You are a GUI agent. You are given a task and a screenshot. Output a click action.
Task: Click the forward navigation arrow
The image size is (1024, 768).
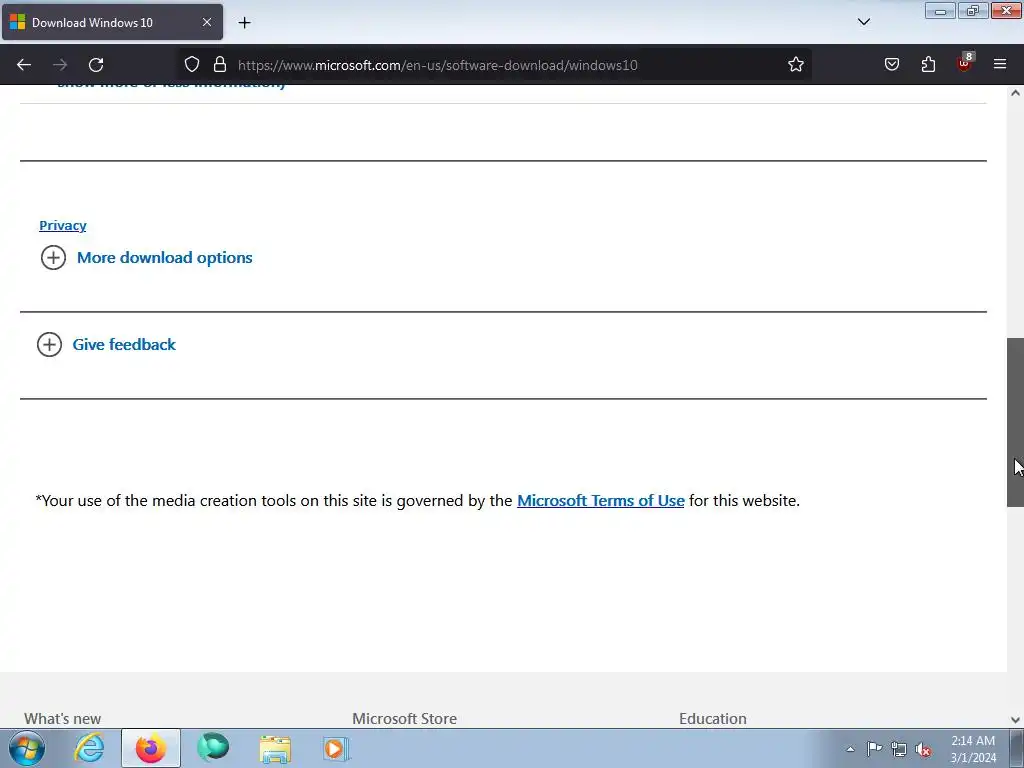point(60,65)
